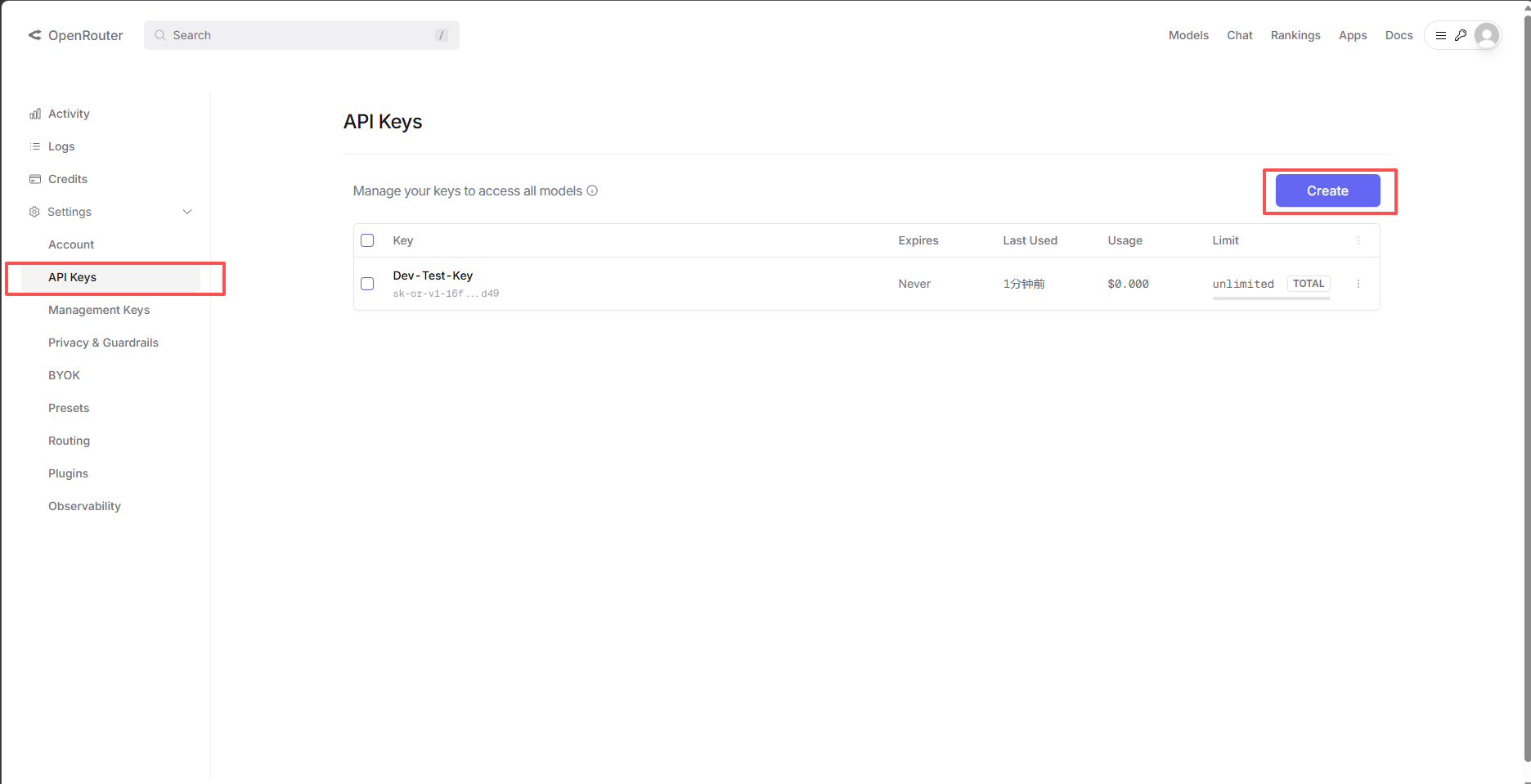The width and height of the screenshot is (1531, 784).
Task: Click the Usage column header
Action: [x=1125, y=240]
